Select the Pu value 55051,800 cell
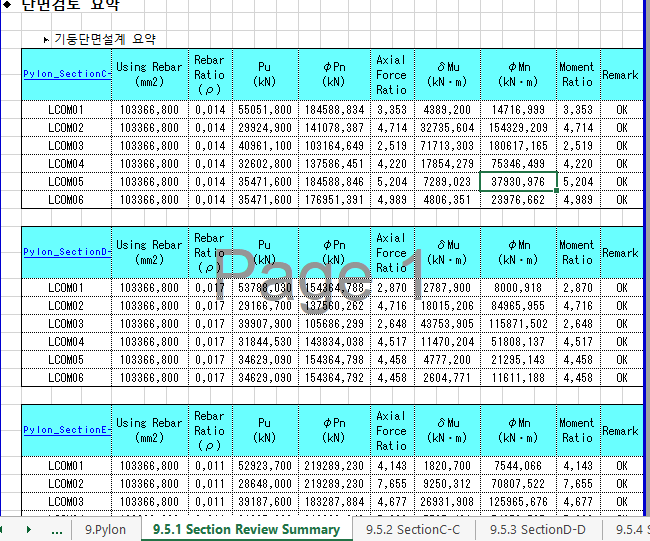This screenshot has width=650, height=541. [264, 109]
